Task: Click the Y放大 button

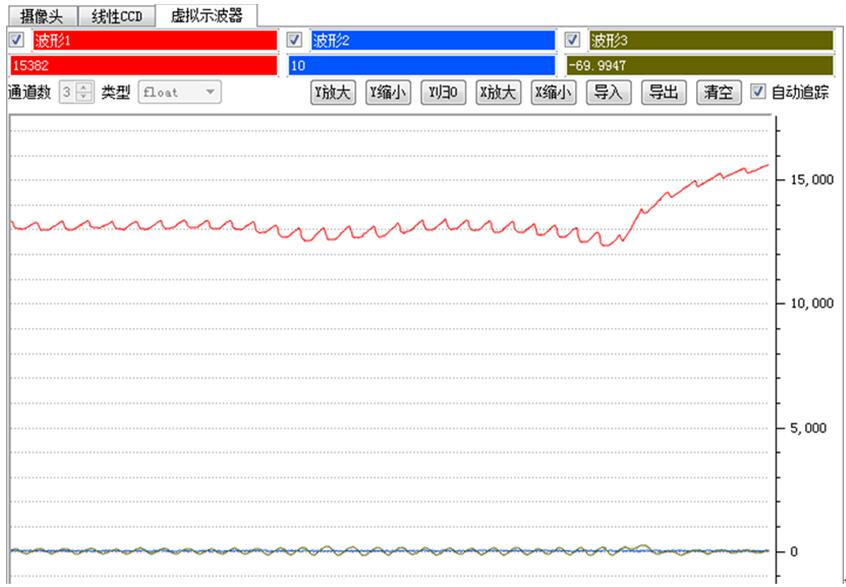Action: (x=333, y=92)
